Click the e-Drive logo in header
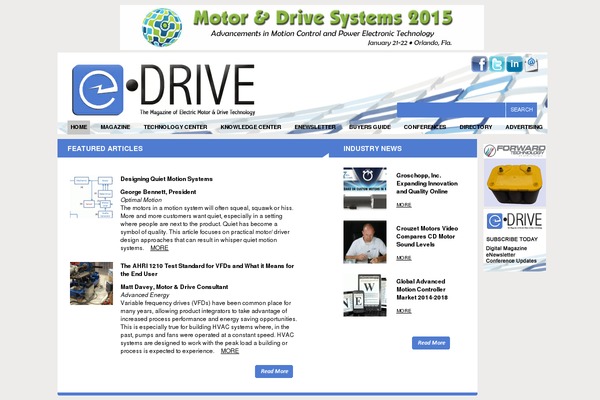The image size is (600, 400). point(163,90)
